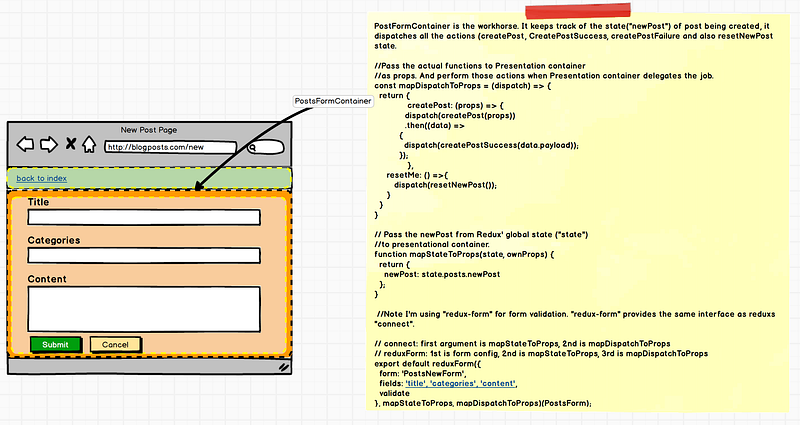Click the Title input field

[144, 217]
